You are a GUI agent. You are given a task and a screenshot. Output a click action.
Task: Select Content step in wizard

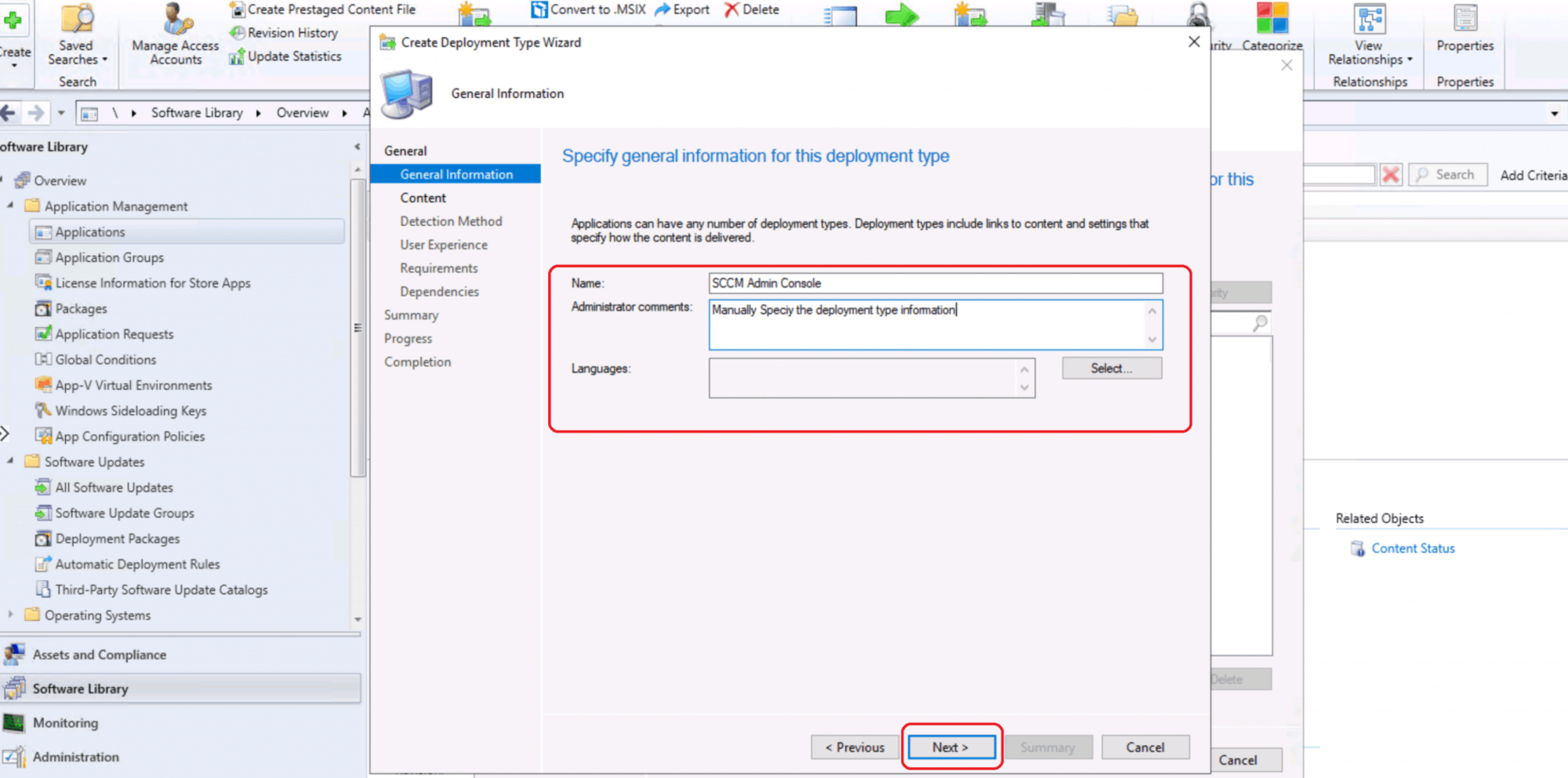pos(423,198)
